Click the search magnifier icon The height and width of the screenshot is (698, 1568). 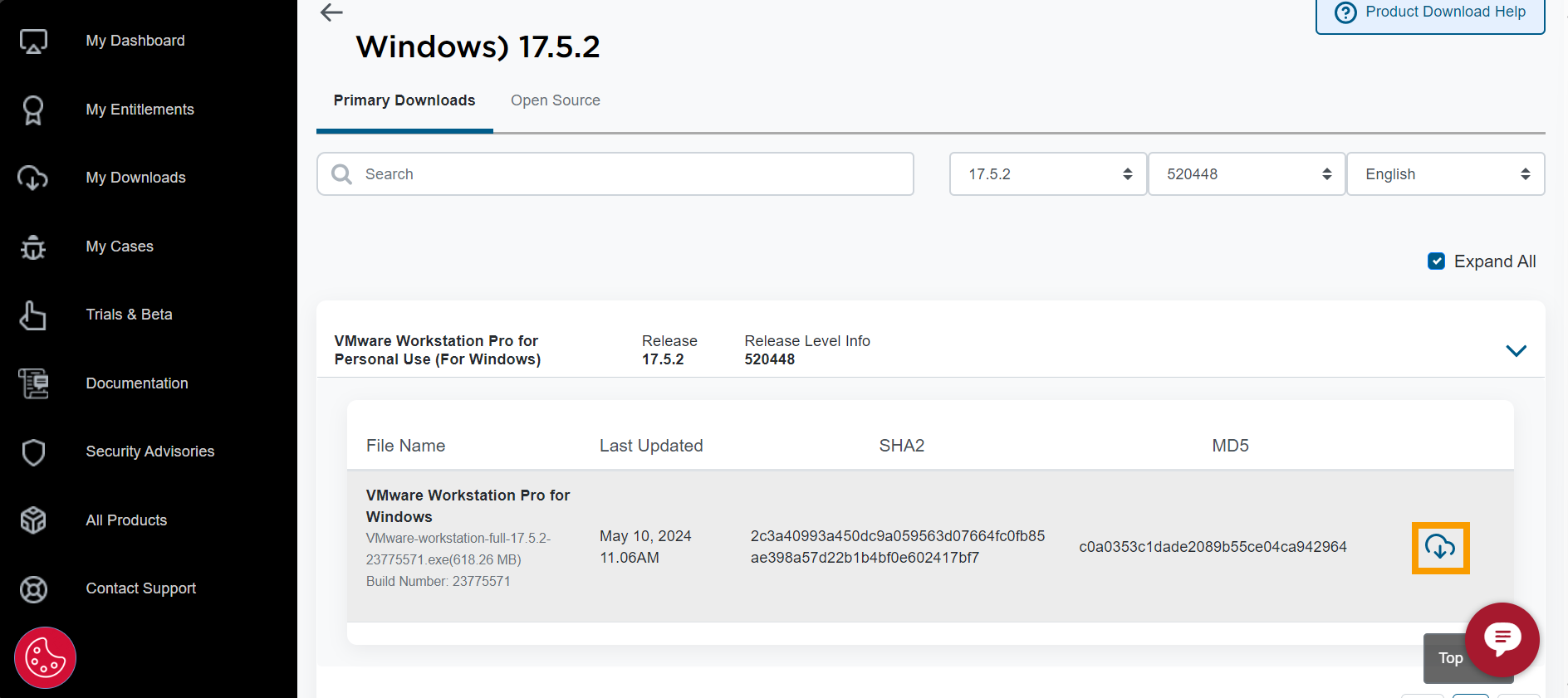coord(341,173)
